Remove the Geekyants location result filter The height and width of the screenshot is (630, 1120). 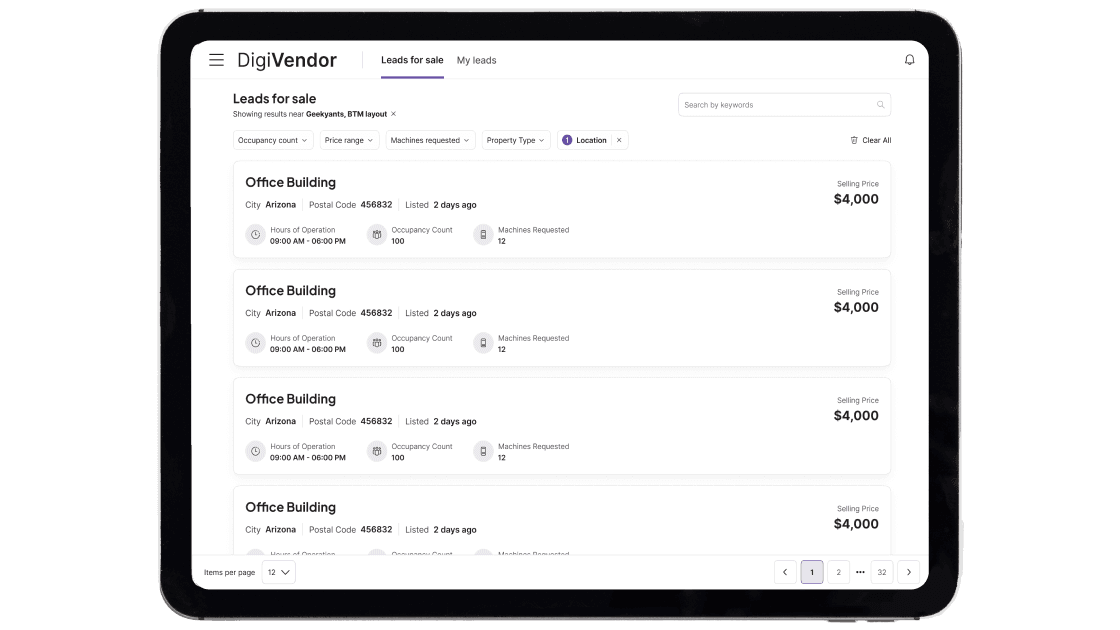394,114
